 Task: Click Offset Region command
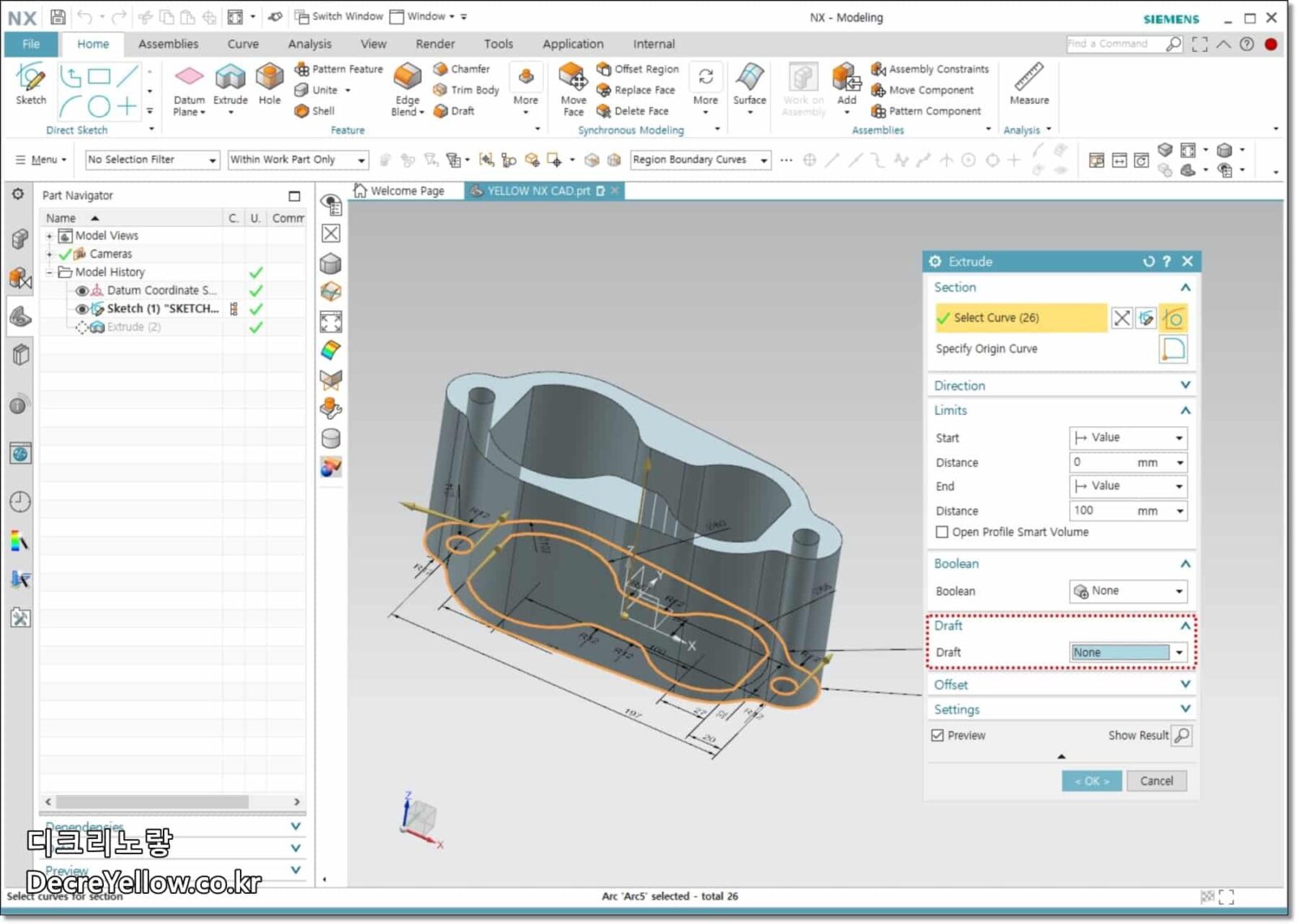(x=638, y=69)
